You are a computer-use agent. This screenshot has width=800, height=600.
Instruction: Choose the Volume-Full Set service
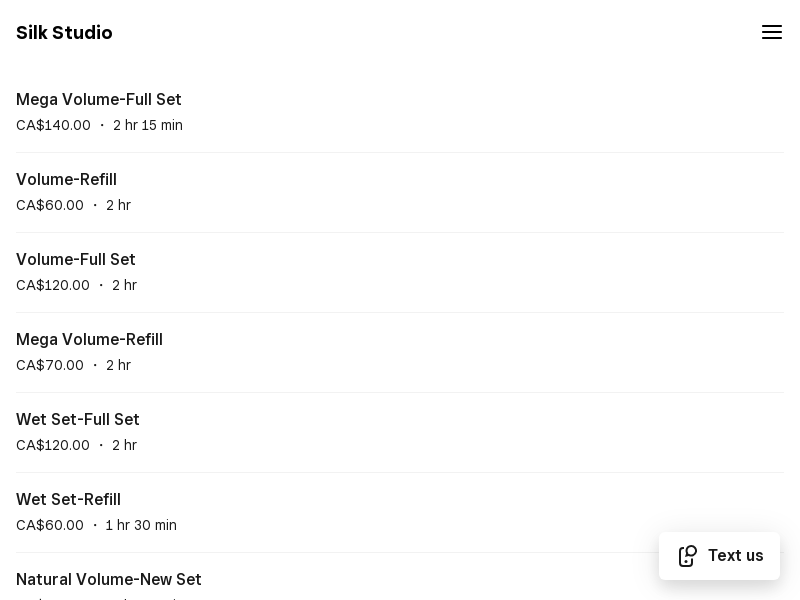tap(76, 260)
